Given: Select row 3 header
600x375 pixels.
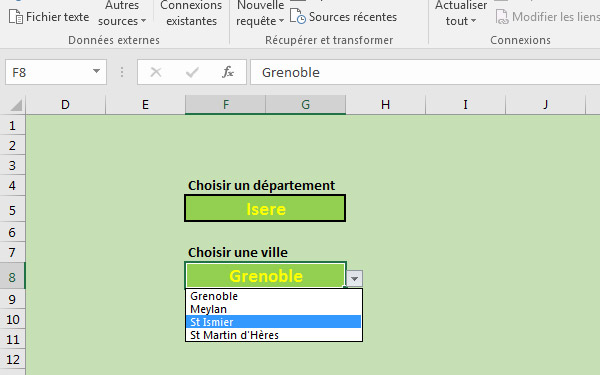Looking at the screenshot, I should click(x=13, y=165).
